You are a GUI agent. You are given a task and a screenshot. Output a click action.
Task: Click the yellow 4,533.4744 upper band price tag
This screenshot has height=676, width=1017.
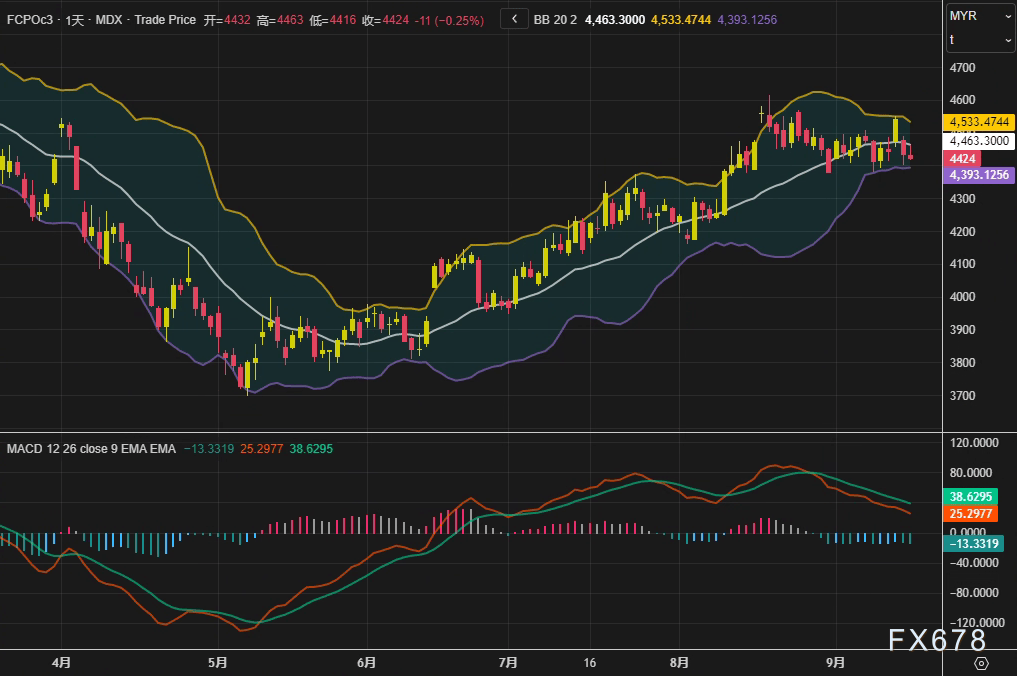[x=979, y=122]
